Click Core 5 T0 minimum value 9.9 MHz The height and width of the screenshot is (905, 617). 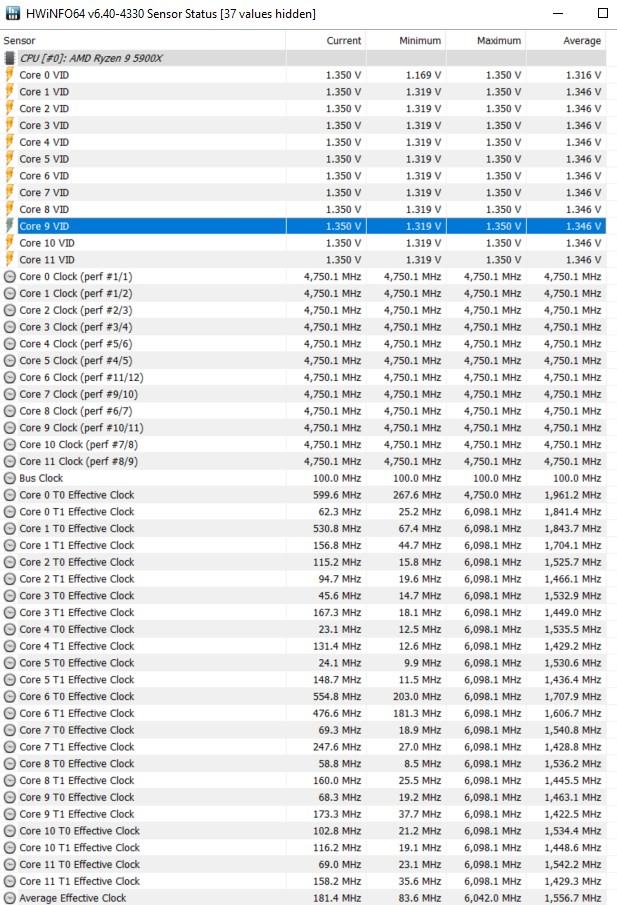tap(423, 663)
